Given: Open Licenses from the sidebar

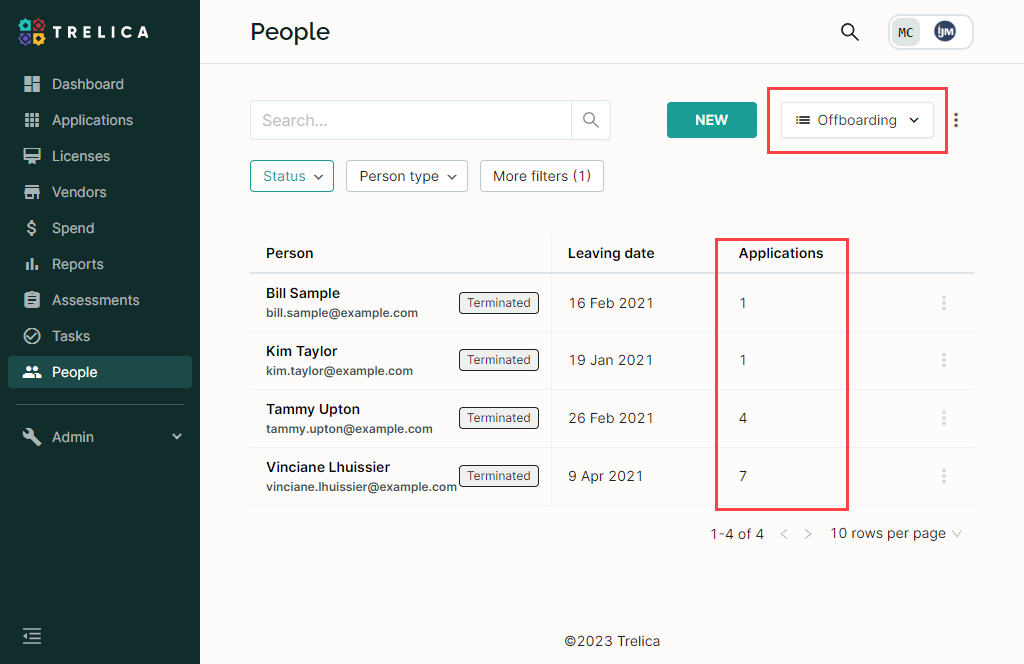Looking at the screenshot, I should pyautogui.click(x=81, y=156).
